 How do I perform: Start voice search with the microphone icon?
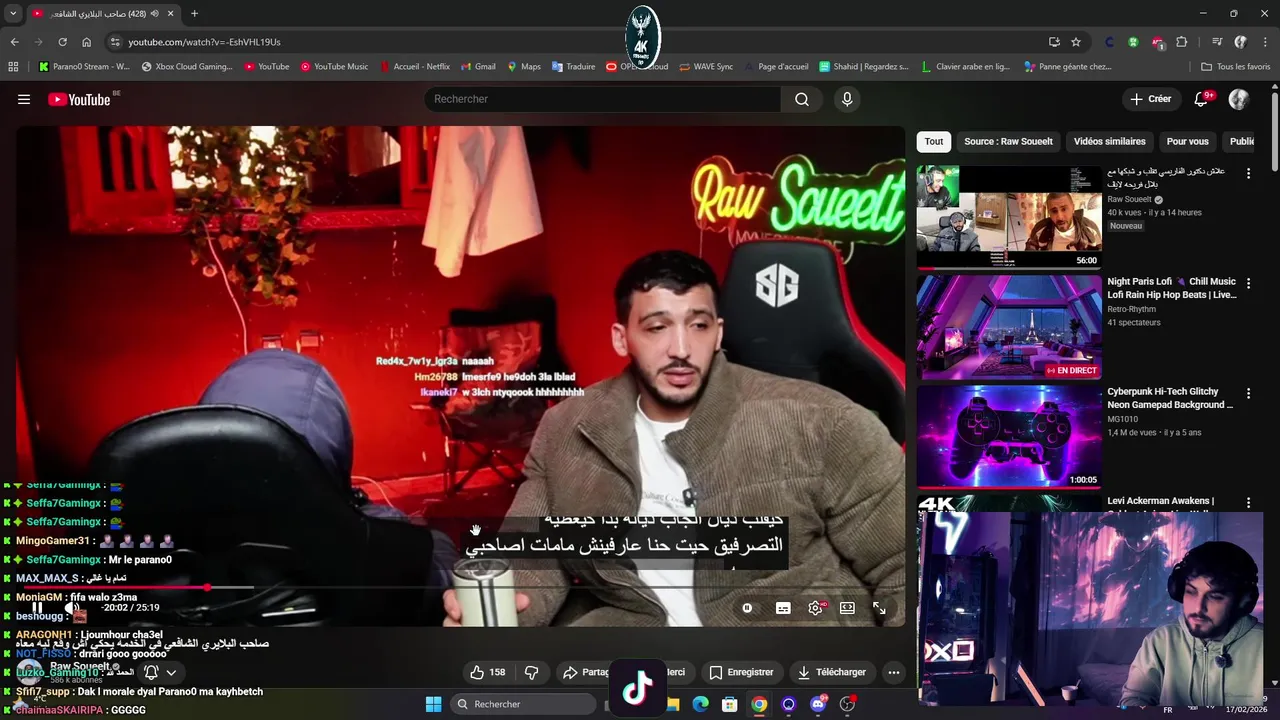pos(847,99)
